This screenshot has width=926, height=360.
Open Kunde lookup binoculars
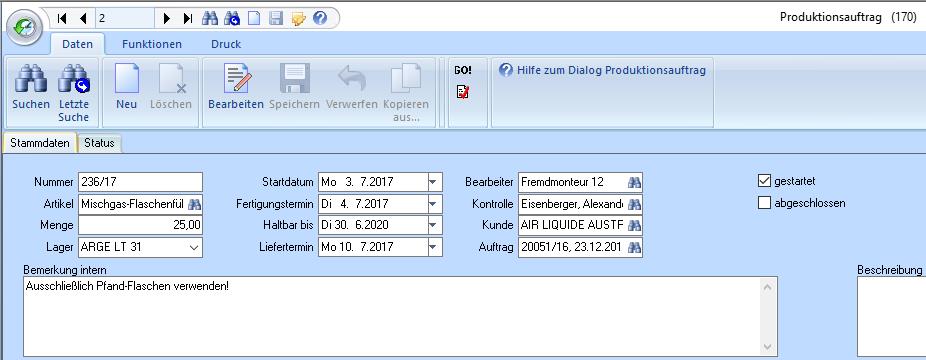coord(634,225)
